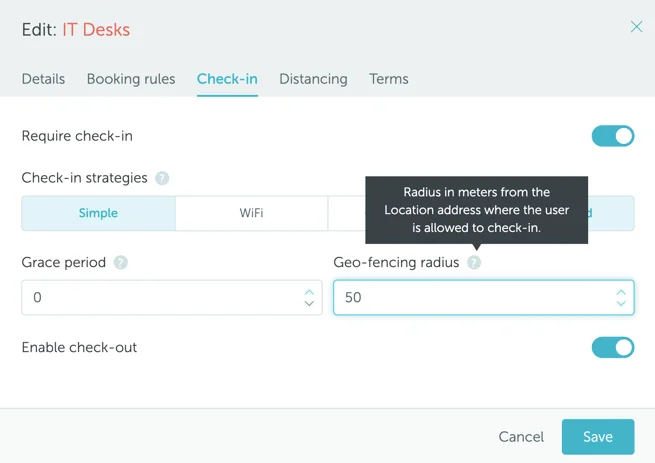Turn off the Enable check-out switch

612,348
